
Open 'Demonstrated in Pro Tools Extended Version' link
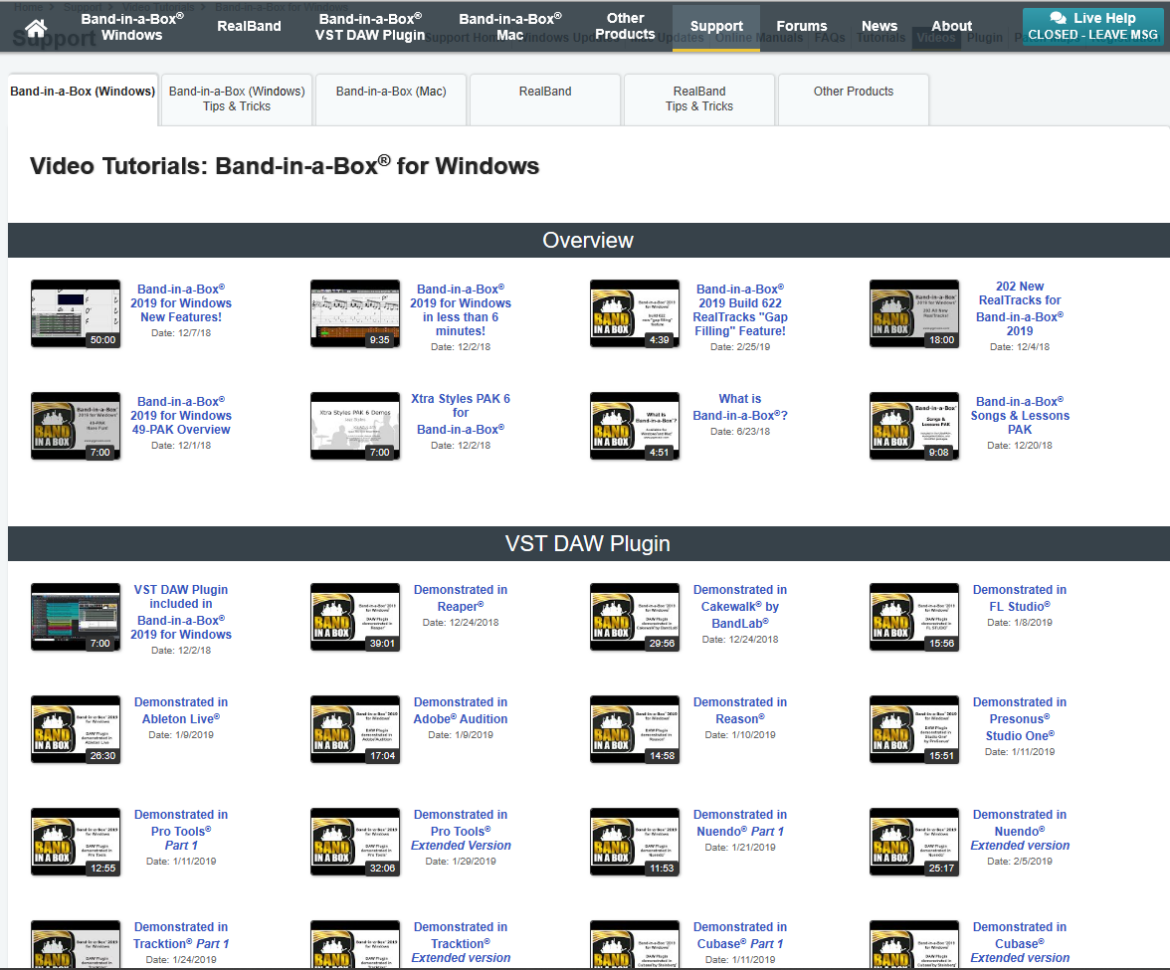point(460,830)
